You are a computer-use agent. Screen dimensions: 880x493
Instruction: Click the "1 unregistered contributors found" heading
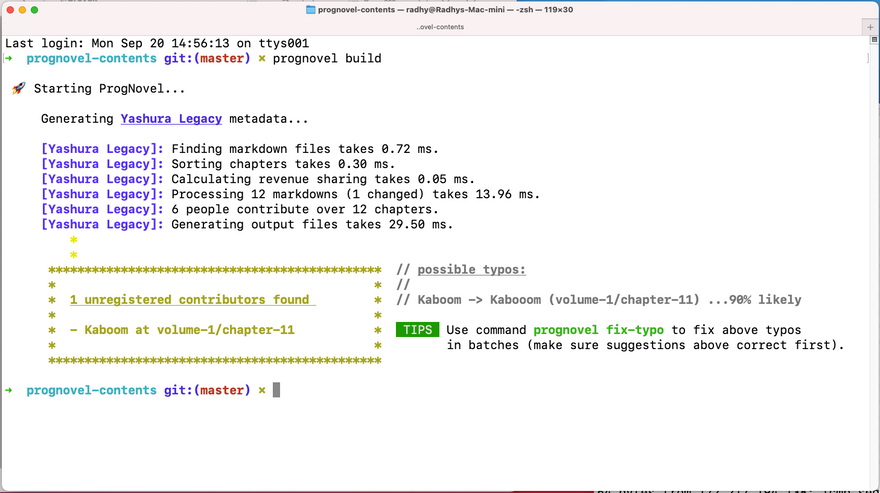pyautogui.click(x=189, y=300)
